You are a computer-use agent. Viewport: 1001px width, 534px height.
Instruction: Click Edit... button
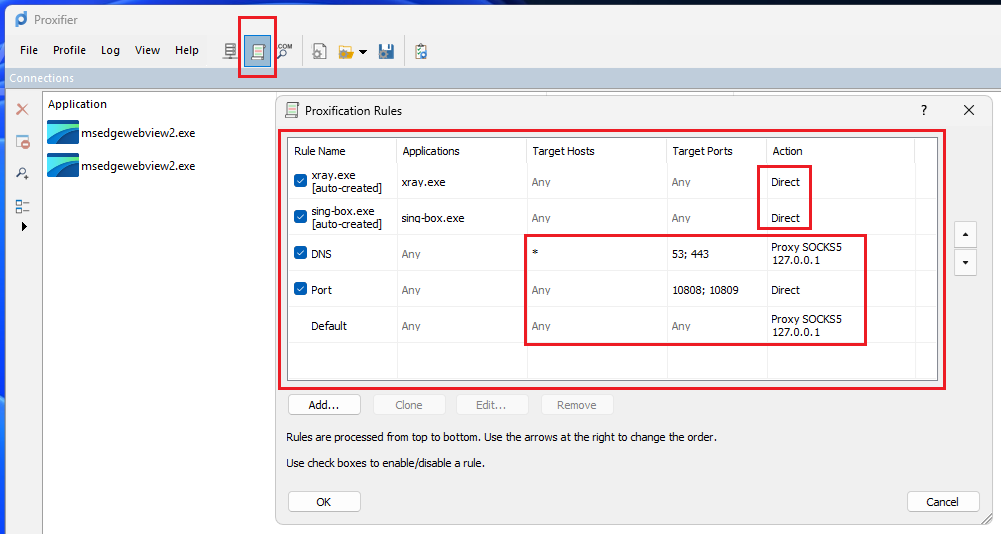click(492, 405)
